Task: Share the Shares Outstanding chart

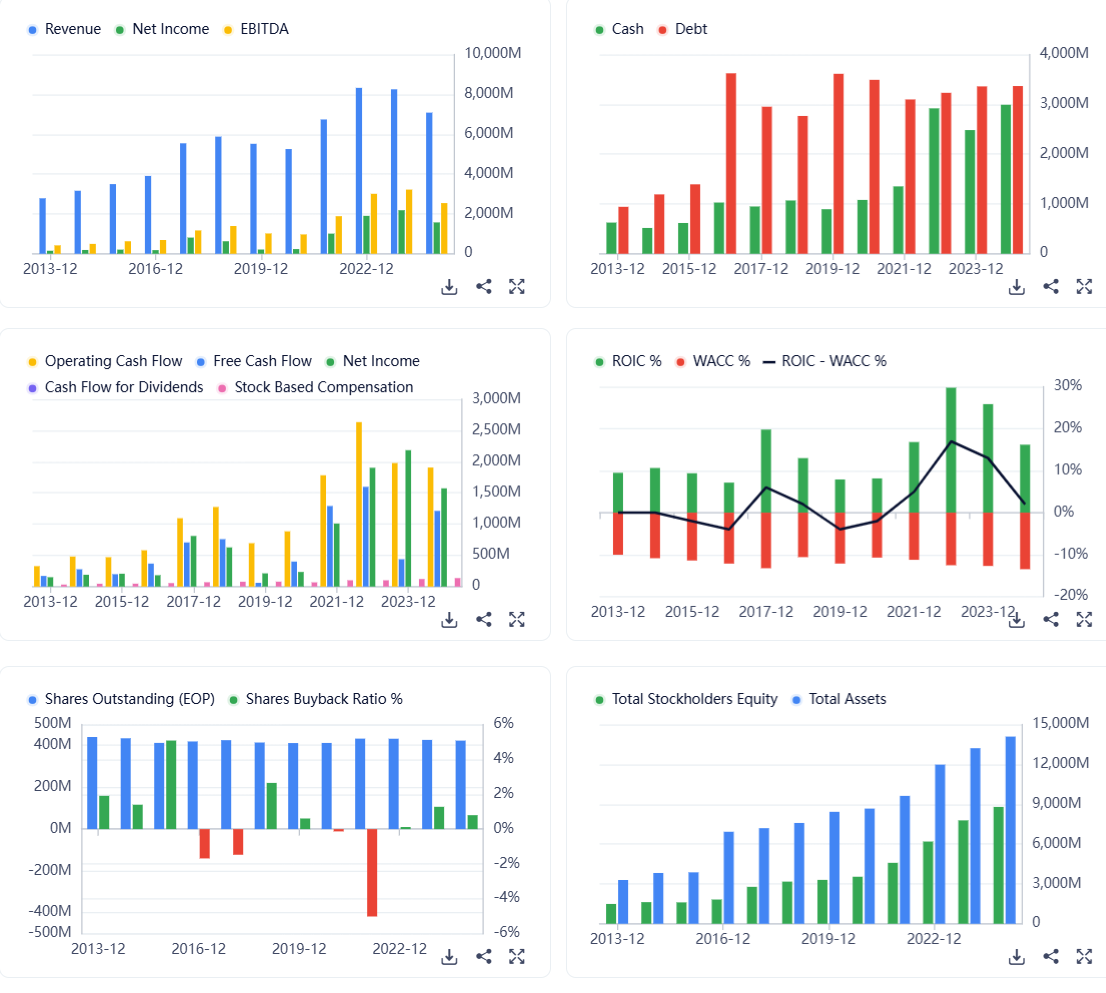Action: [484, 956]
